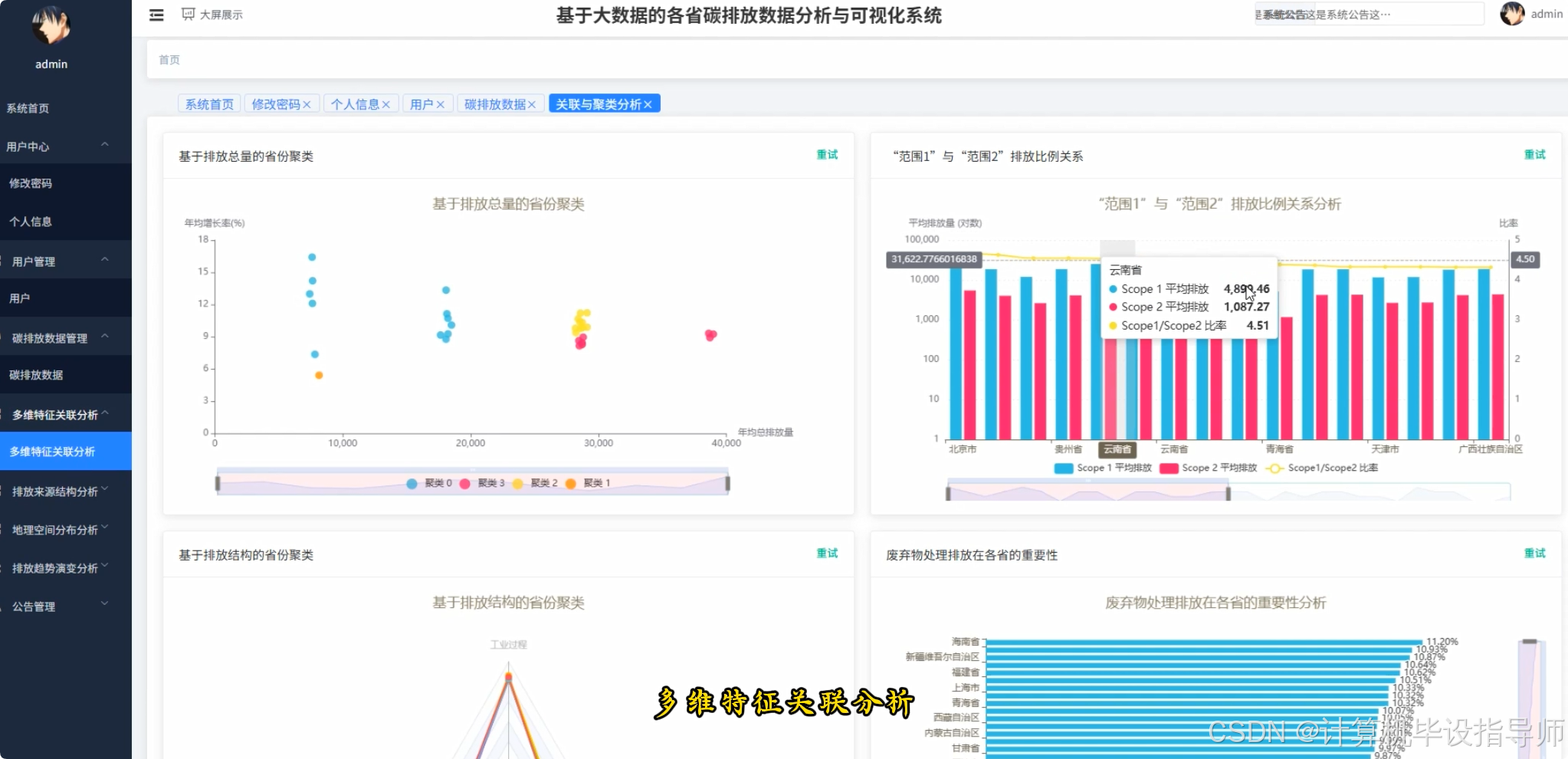Toggle the sidebar hamburger menu icon
This screenshot has width=1568, height=759.
[156, 15]
